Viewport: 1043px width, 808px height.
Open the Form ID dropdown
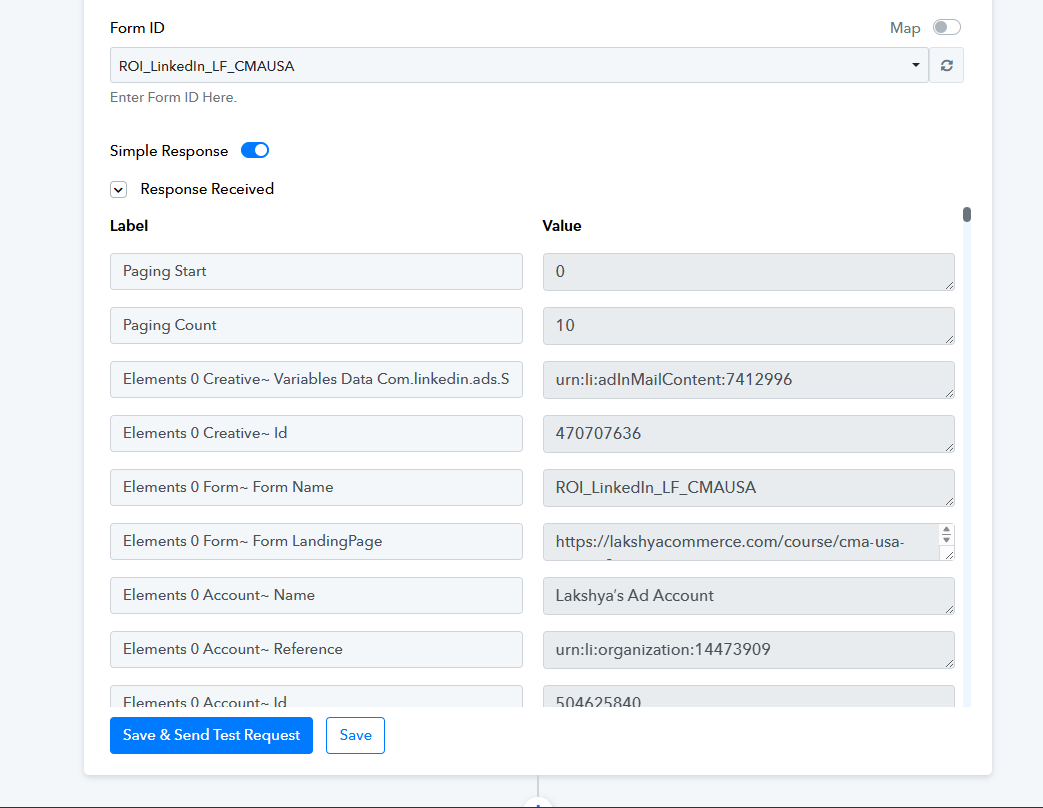tap(519, 65)
